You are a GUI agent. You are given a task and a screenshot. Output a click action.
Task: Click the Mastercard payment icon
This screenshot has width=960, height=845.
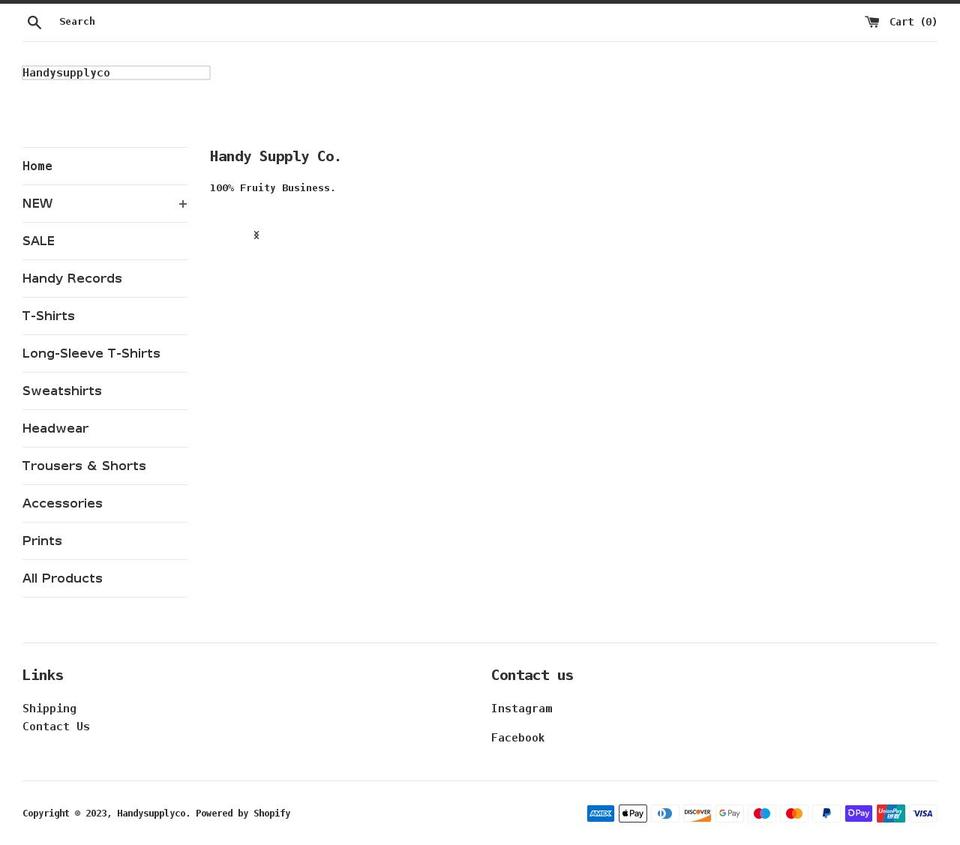click(x=794, y=813)
